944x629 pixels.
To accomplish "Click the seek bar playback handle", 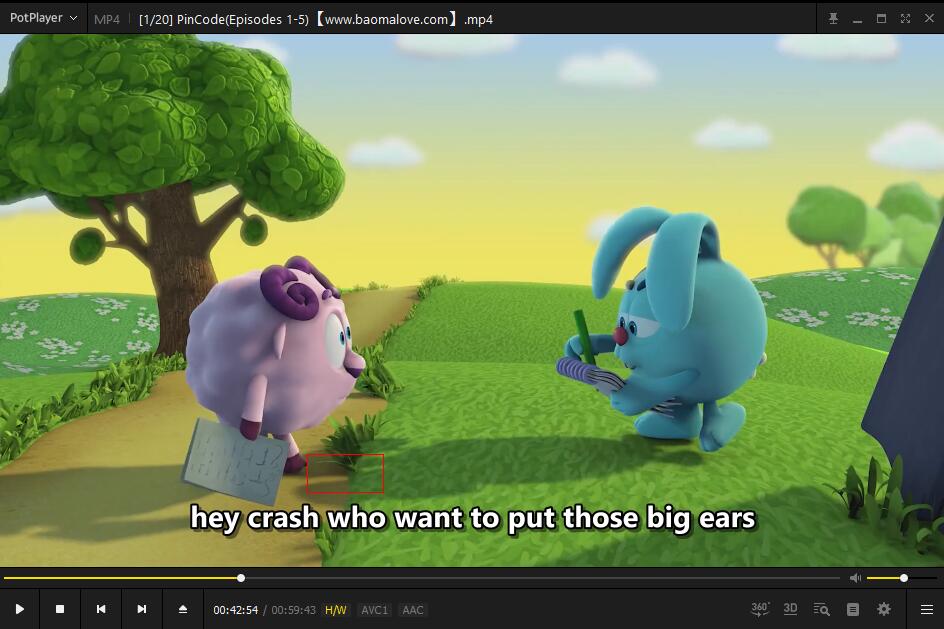I will pos(241,578).
